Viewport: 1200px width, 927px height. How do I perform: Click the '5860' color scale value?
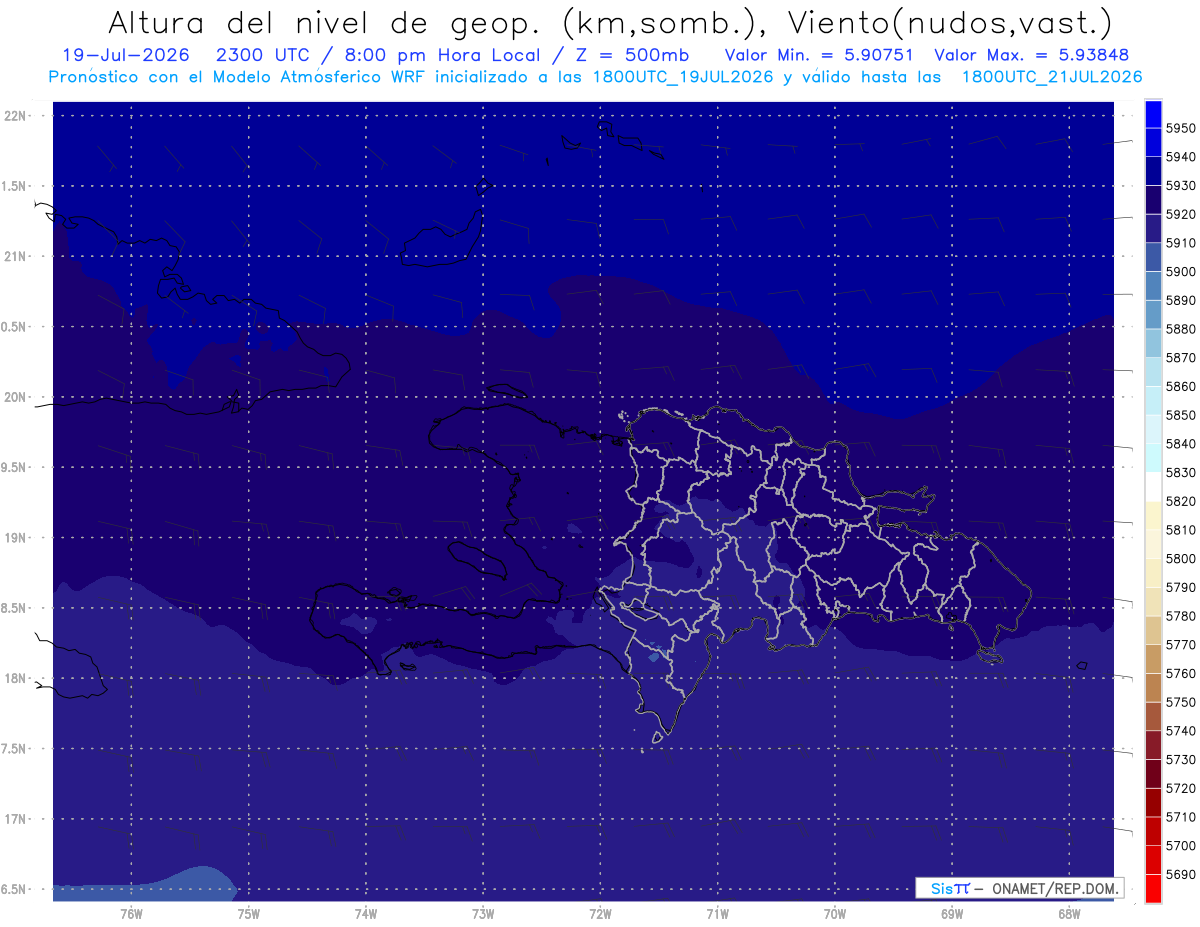pos(1181,386)
